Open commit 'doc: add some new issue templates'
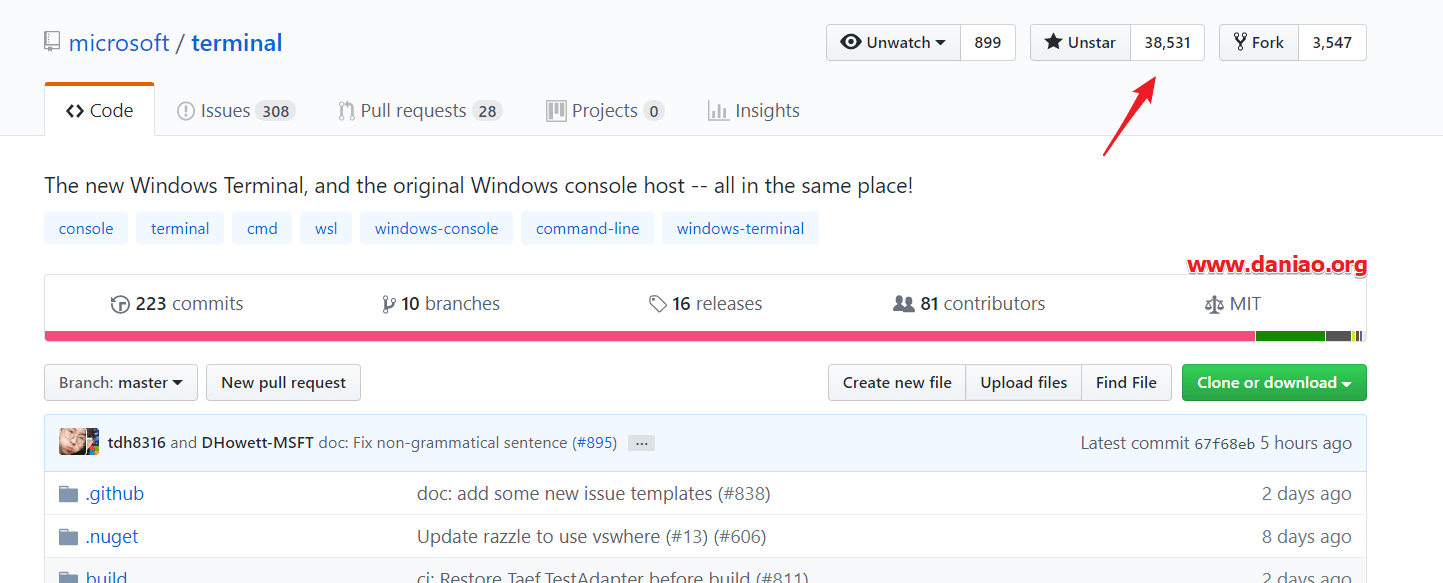Image resolution: width=1443 pixels, height=583 pixels. click(565, 494)
